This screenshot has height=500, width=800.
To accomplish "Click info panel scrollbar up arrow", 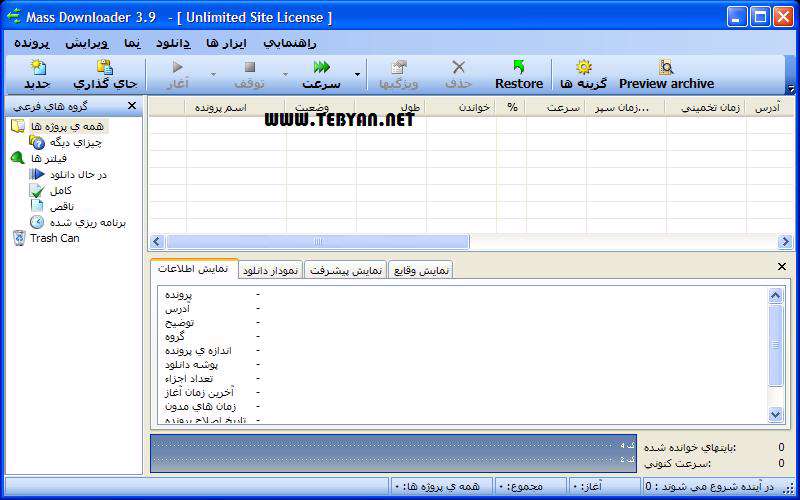I will tap(776, 295).
